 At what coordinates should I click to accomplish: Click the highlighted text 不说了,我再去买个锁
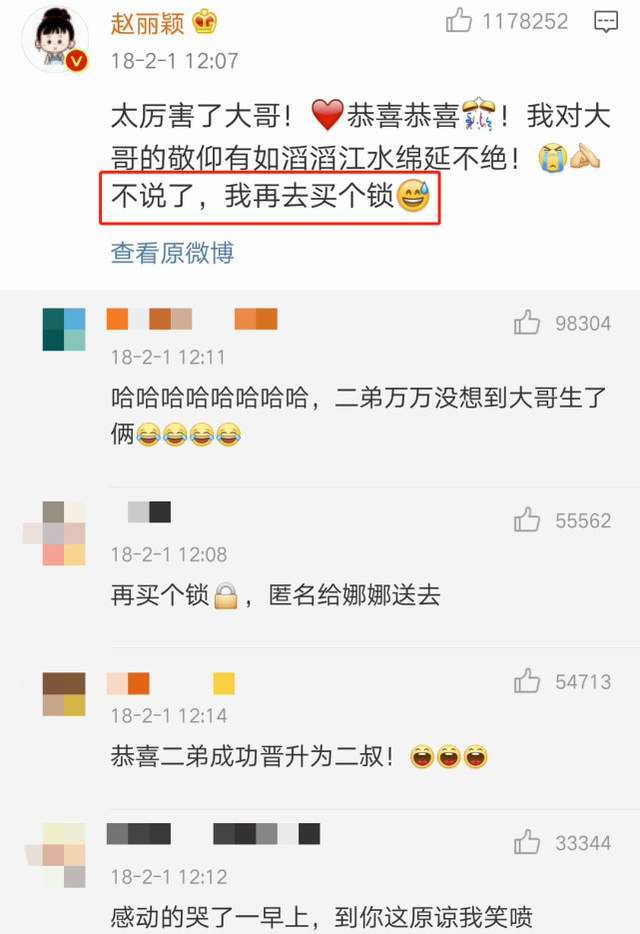270,197
